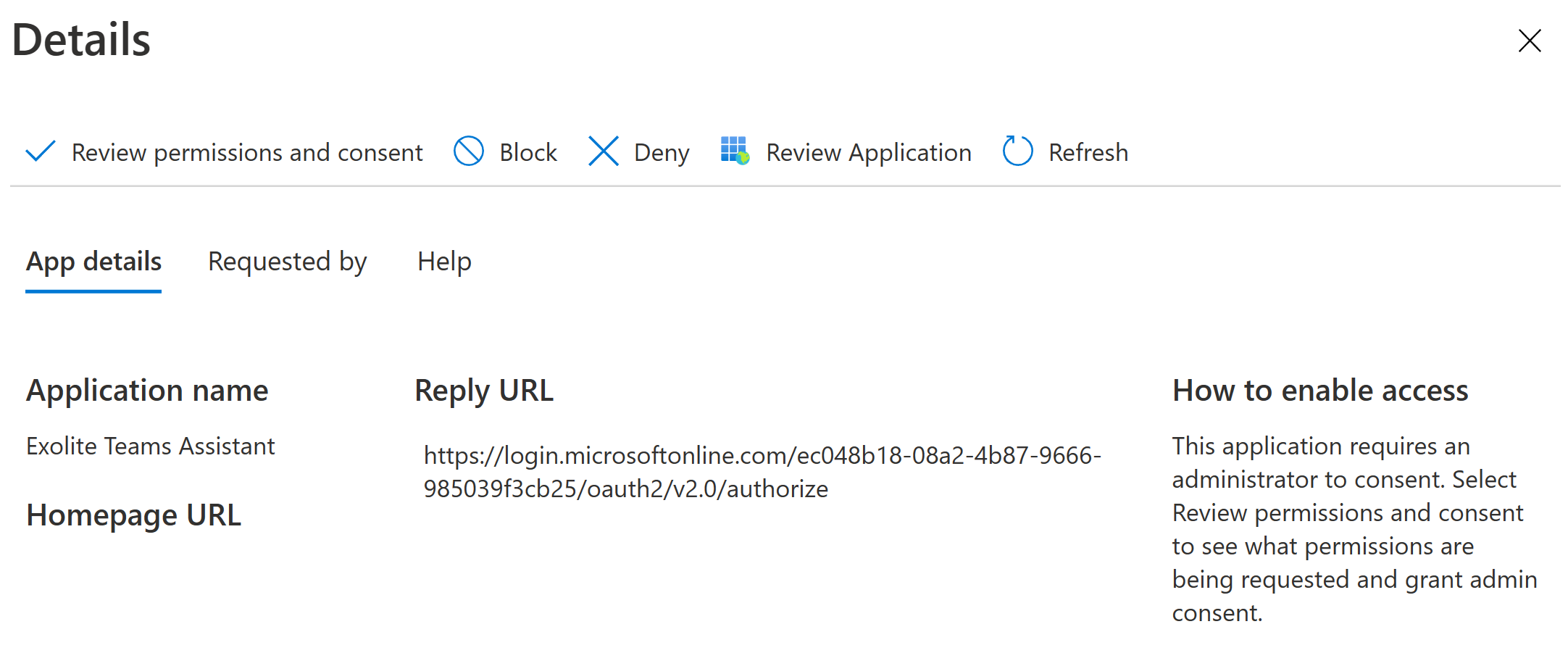Screen dimensions: 1568x653
Task: Go to the Help tab
Action: tap(444, 262)
